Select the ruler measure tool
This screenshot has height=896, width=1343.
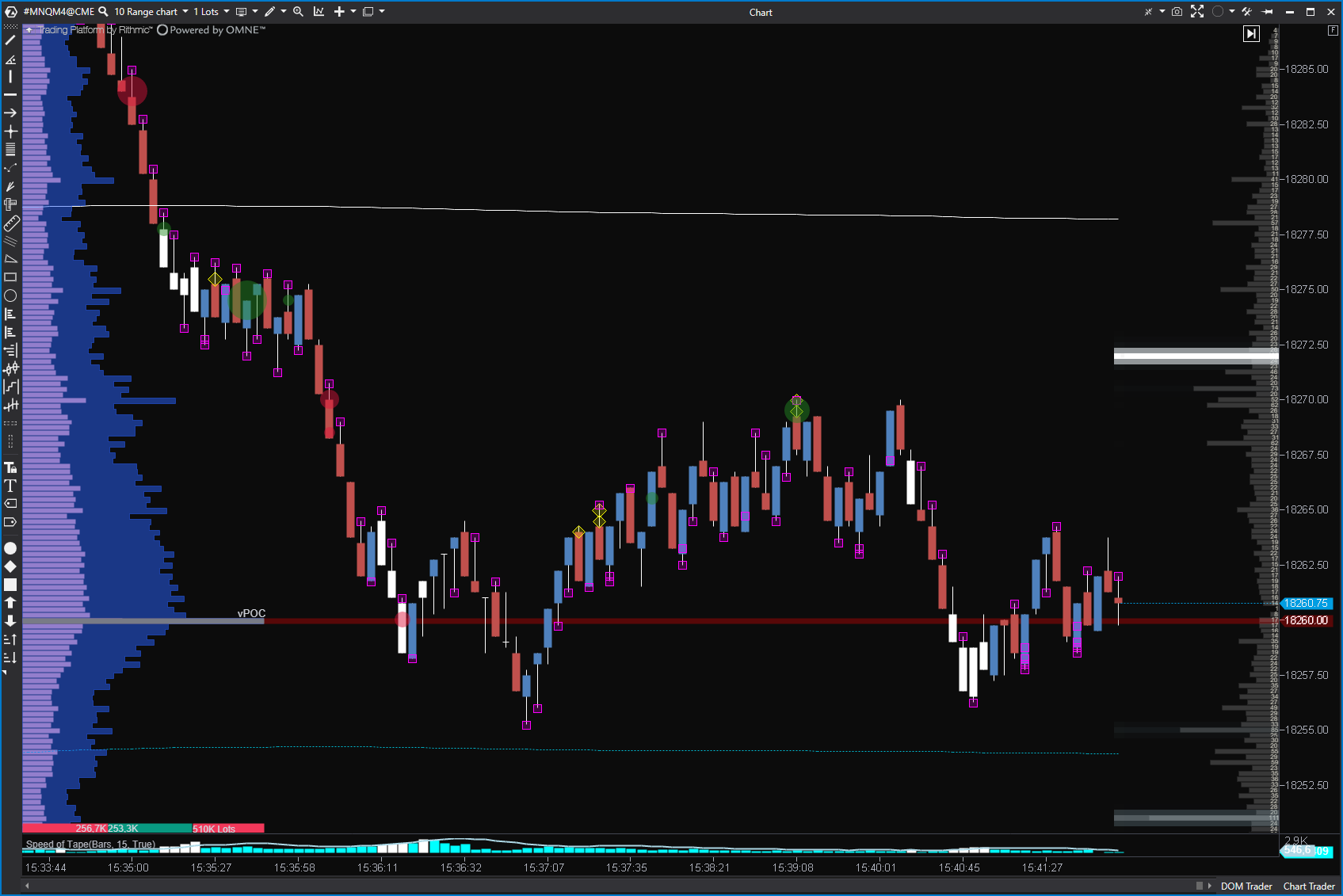pos(11,223)
